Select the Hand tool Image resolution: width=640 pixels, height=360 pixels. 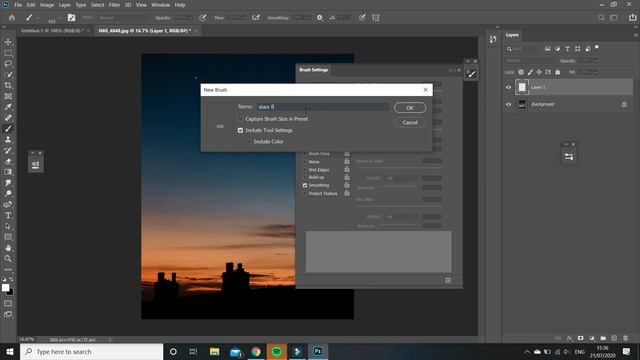click(8, 248)
